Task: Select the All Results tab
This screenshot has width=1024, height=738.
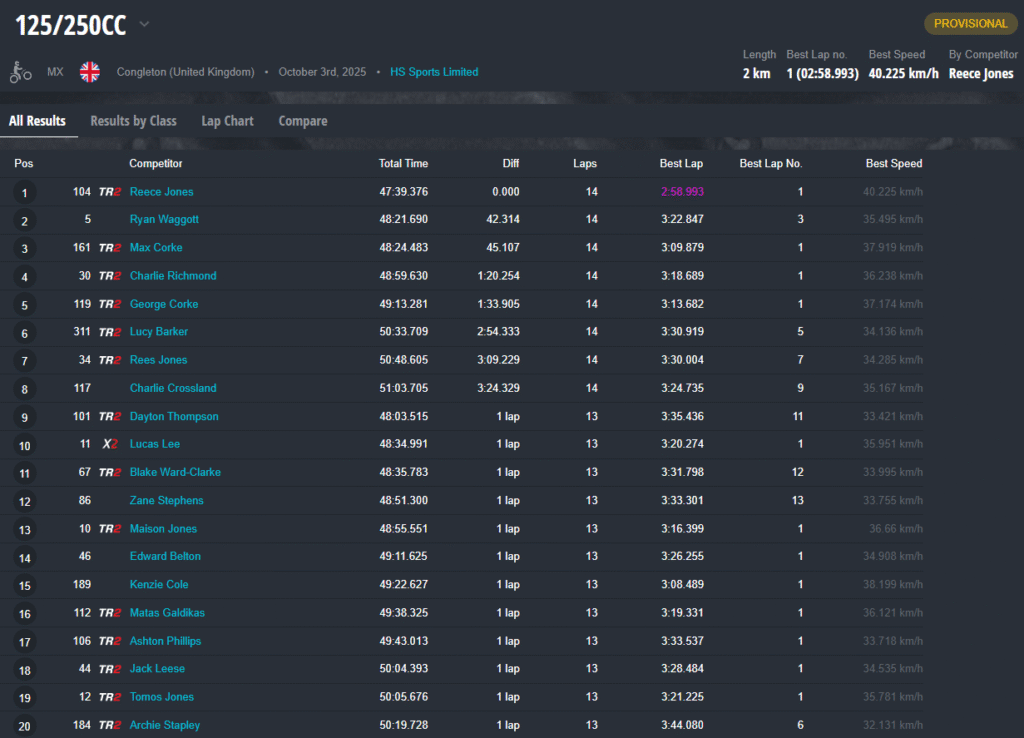Action: point(37,121)
